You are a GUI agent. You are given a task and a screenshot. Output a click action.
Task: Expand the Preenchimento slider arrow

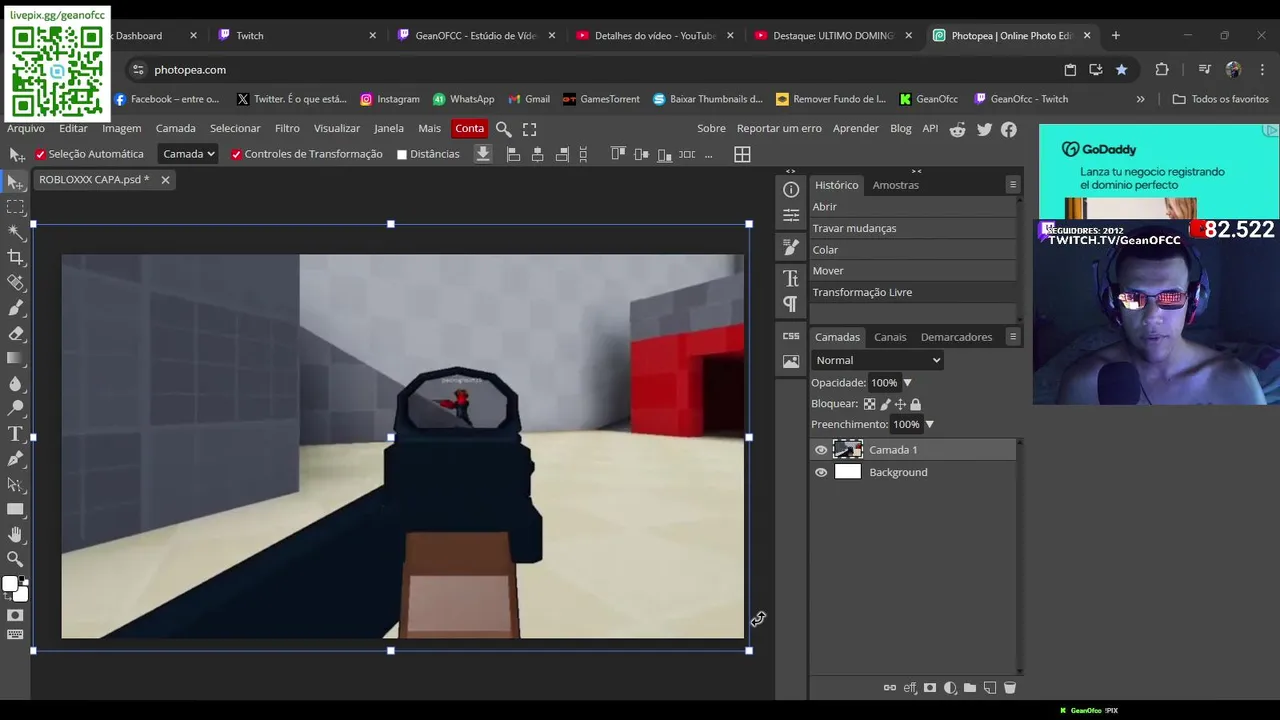(929, 425)
